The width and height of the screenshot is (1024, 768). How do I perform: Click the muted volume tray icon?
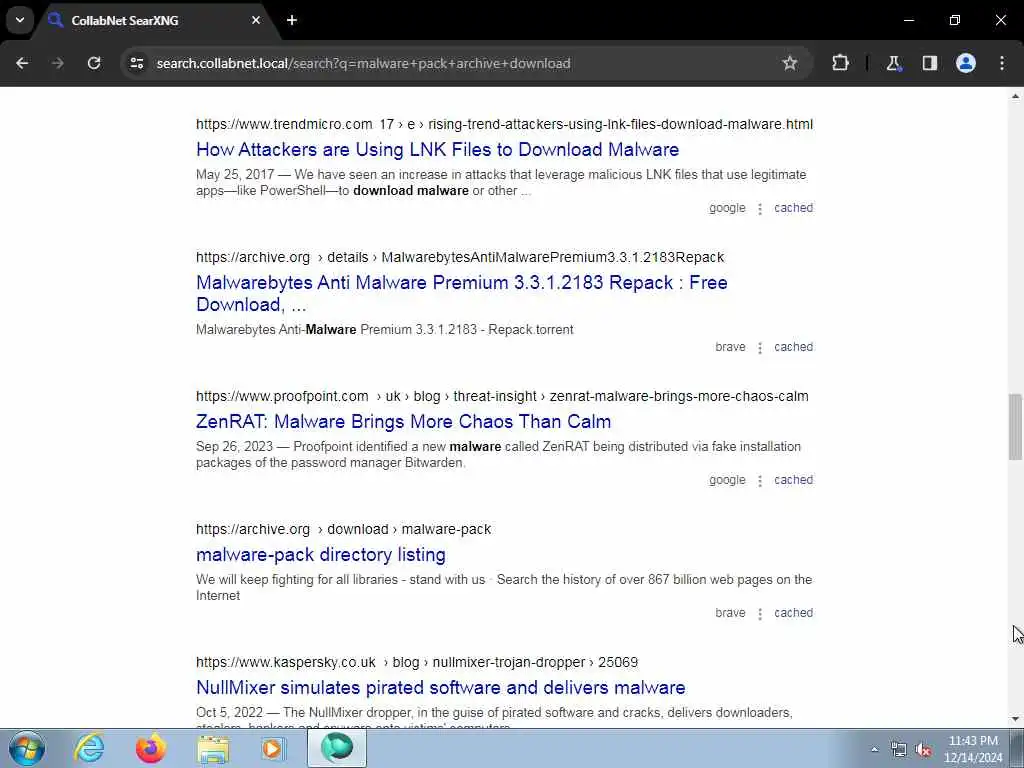tap(923, 750)
